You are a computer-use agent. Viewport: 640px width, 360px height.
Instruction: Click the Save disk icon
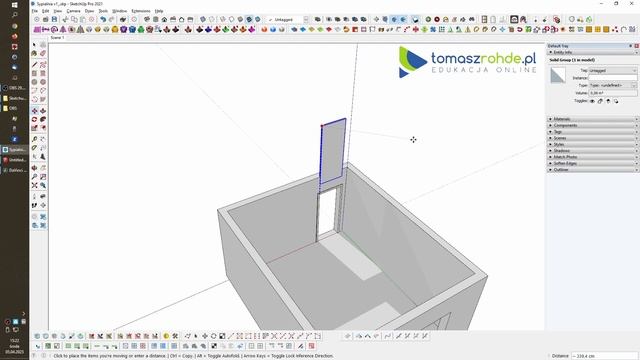point(54,19)
